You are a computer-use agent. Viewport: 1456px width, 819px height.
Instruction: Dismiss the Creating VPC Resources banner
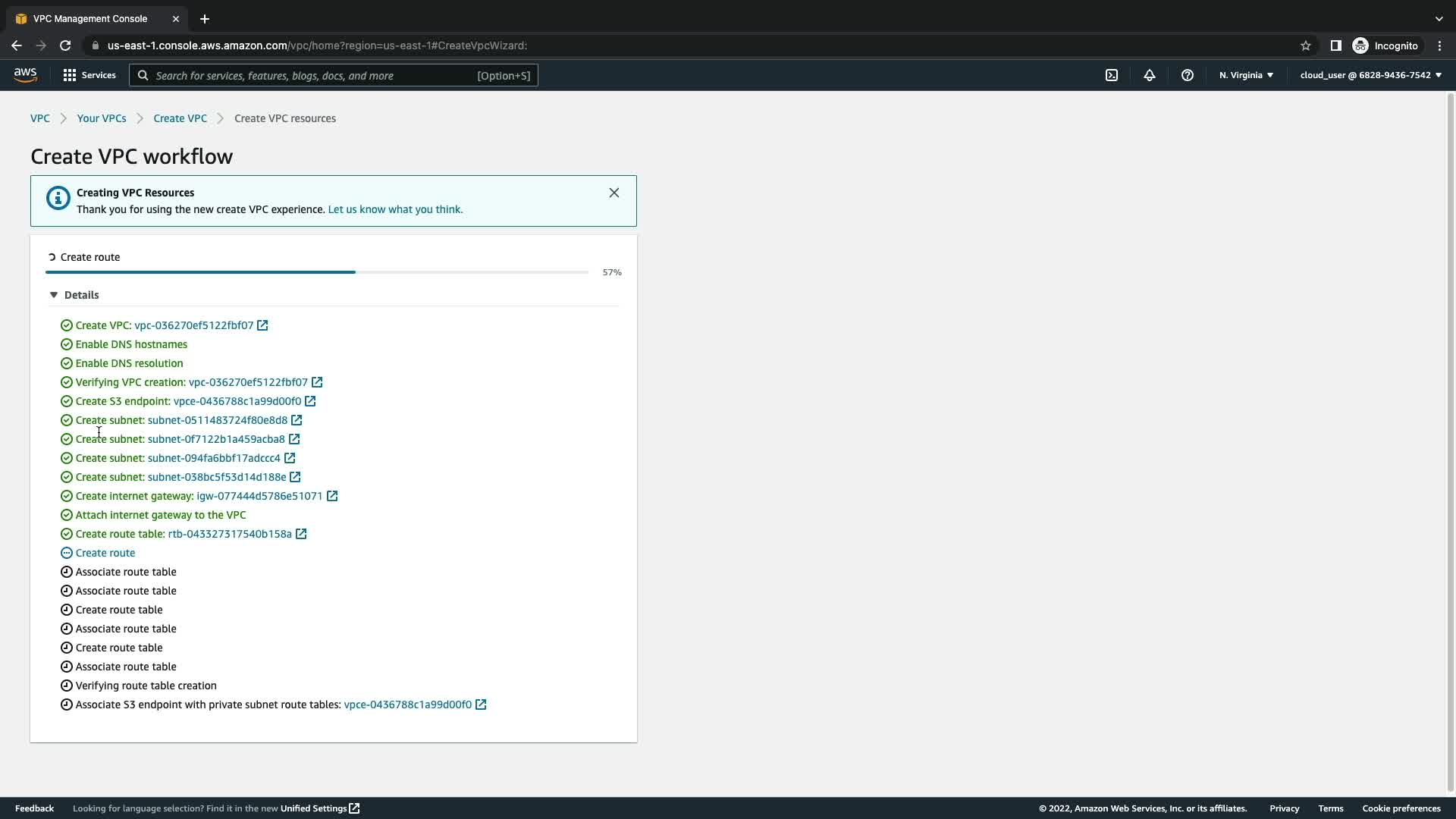pos(614,193)
